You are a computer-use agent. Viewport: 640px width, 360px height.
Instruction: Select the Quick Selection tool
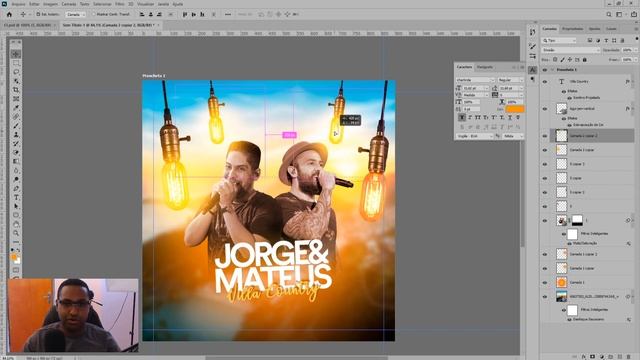[x=16, y=81]
